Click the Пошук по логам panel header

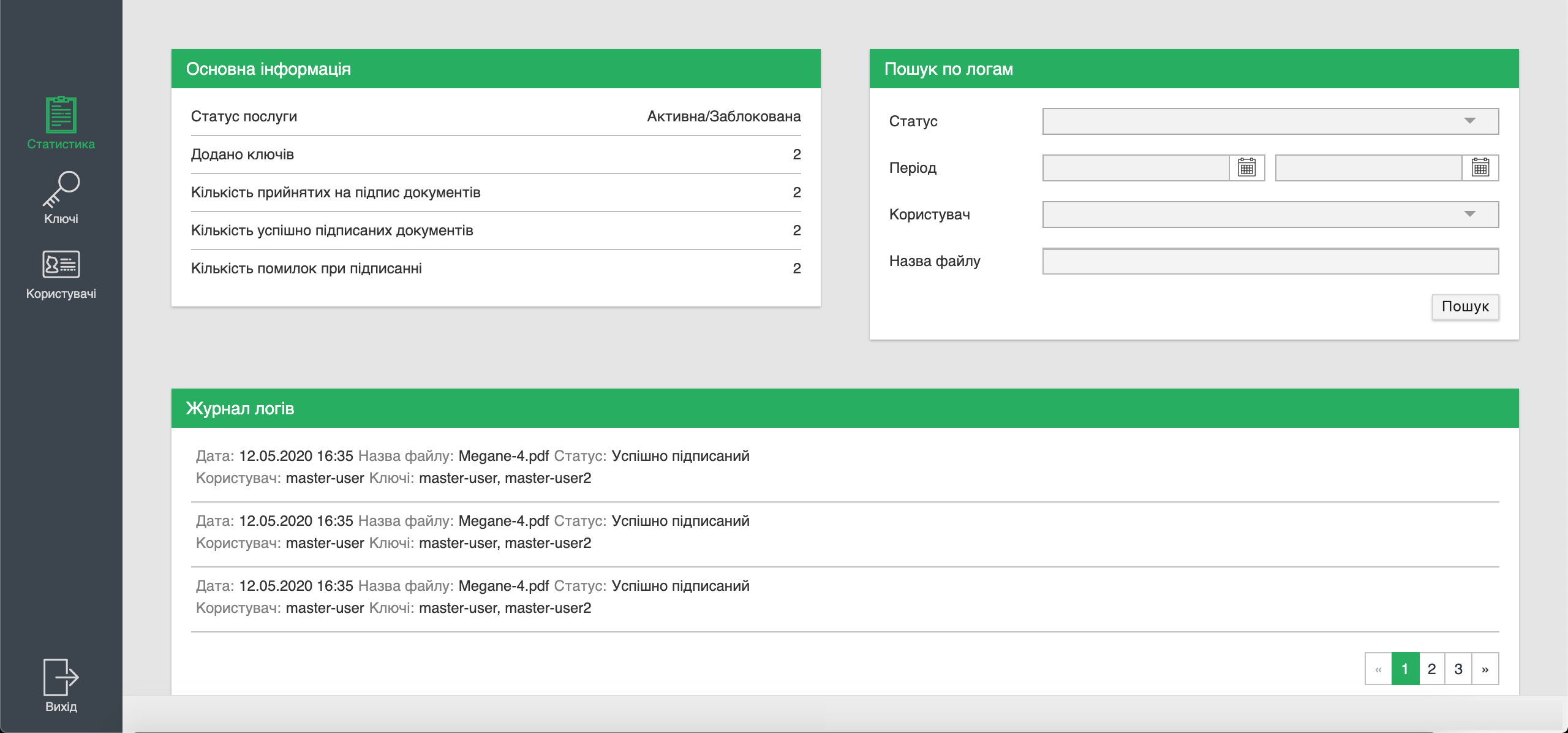(x=1194, y=69)
